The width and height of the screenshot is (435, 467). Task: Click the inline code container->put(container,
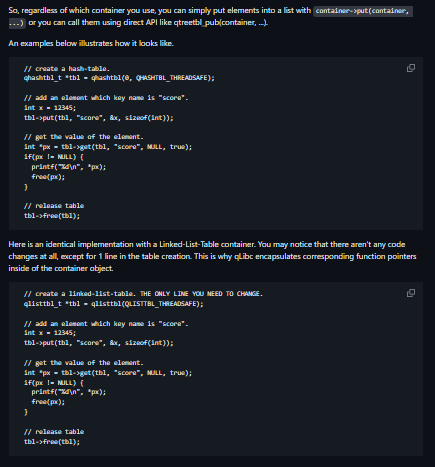[363, 11]
